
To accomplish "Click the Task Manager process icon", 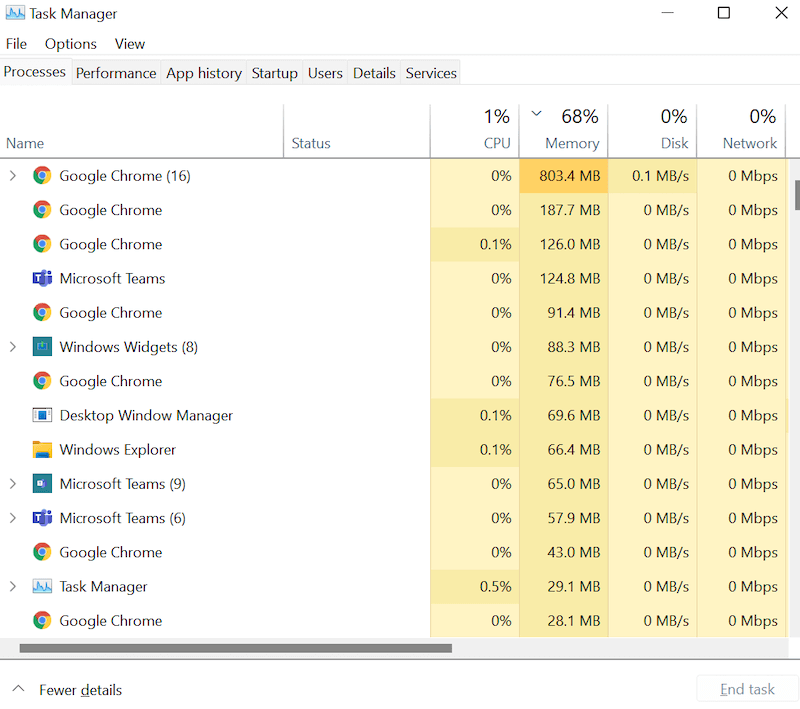I will [42, 587].
